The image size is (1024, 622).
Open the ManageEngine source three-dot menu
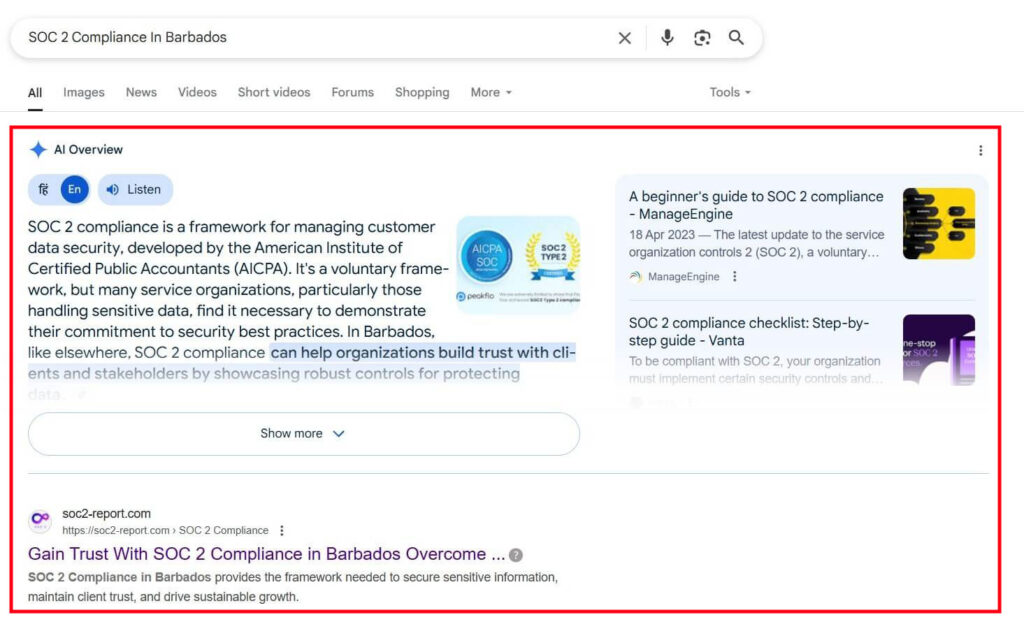click(735, 276)
